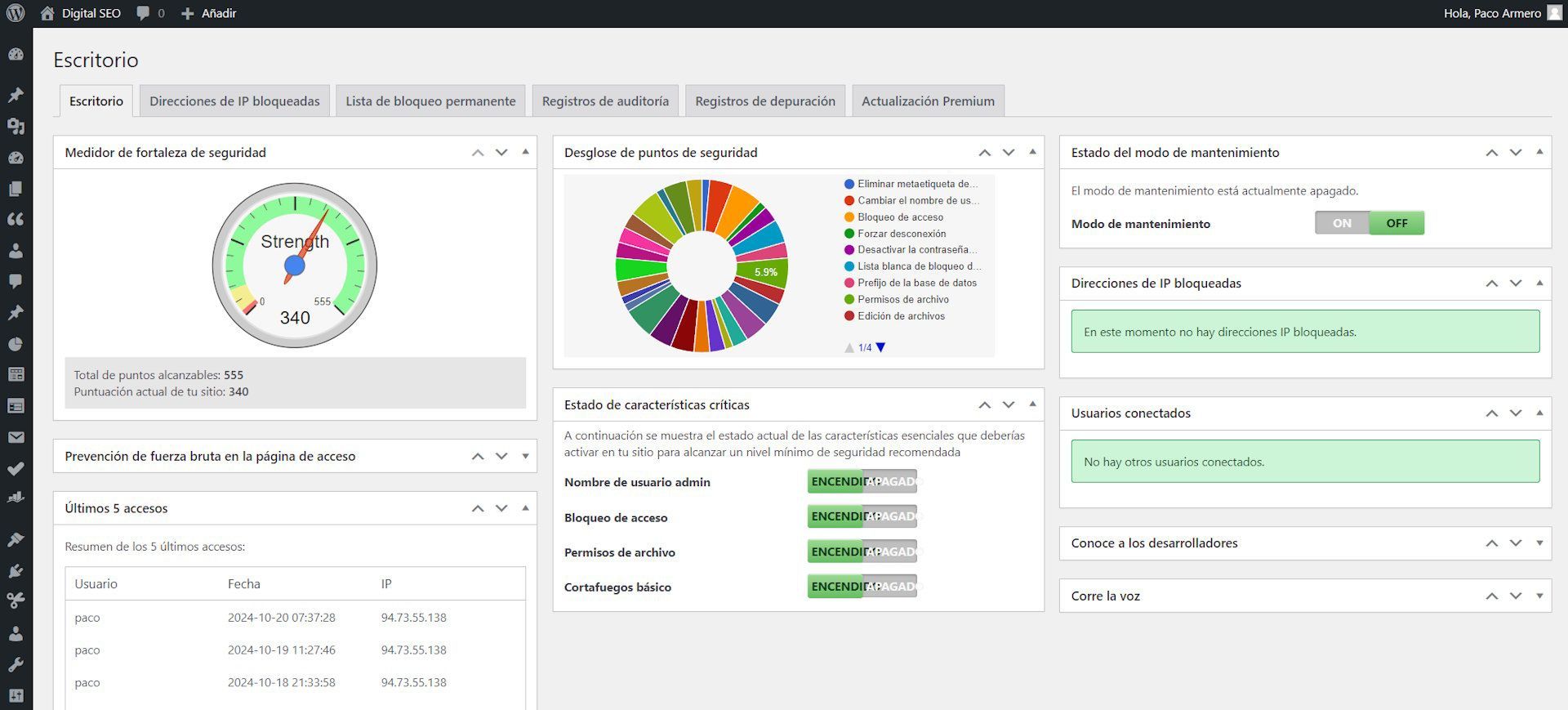The width and height of the screenshot is (1568, 710).
Task: Click the Digital SEO home icon
Action: 47,13
